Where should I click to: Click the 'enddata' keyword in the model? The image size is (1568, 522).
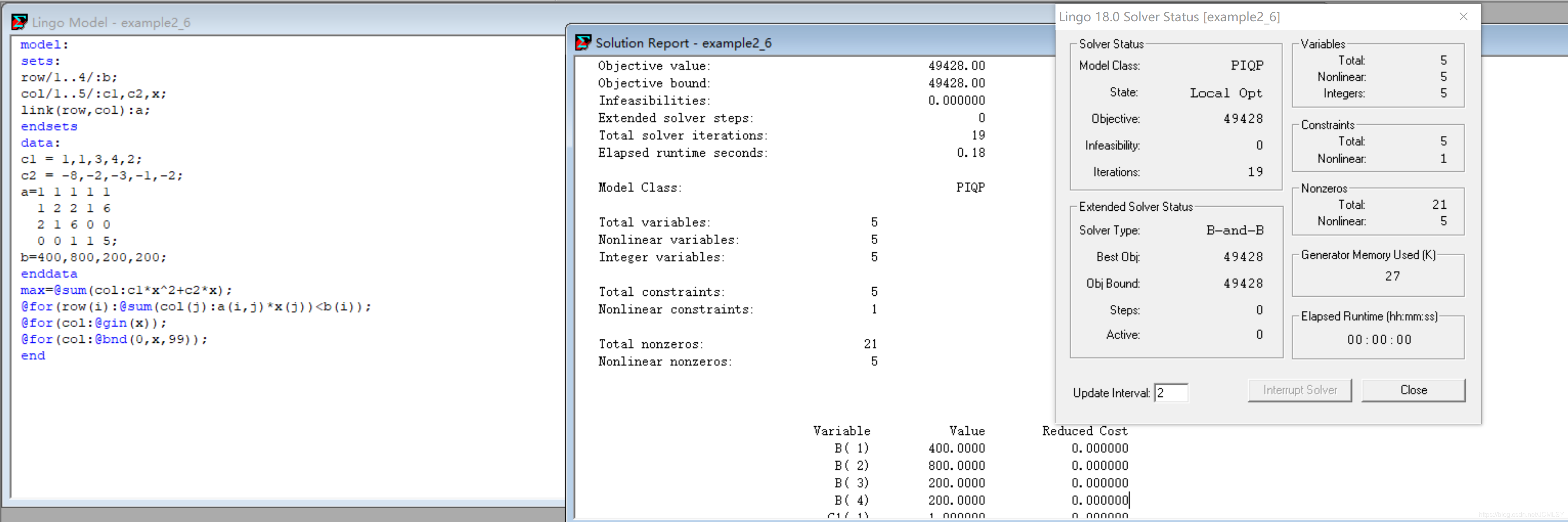coord(49,274)
